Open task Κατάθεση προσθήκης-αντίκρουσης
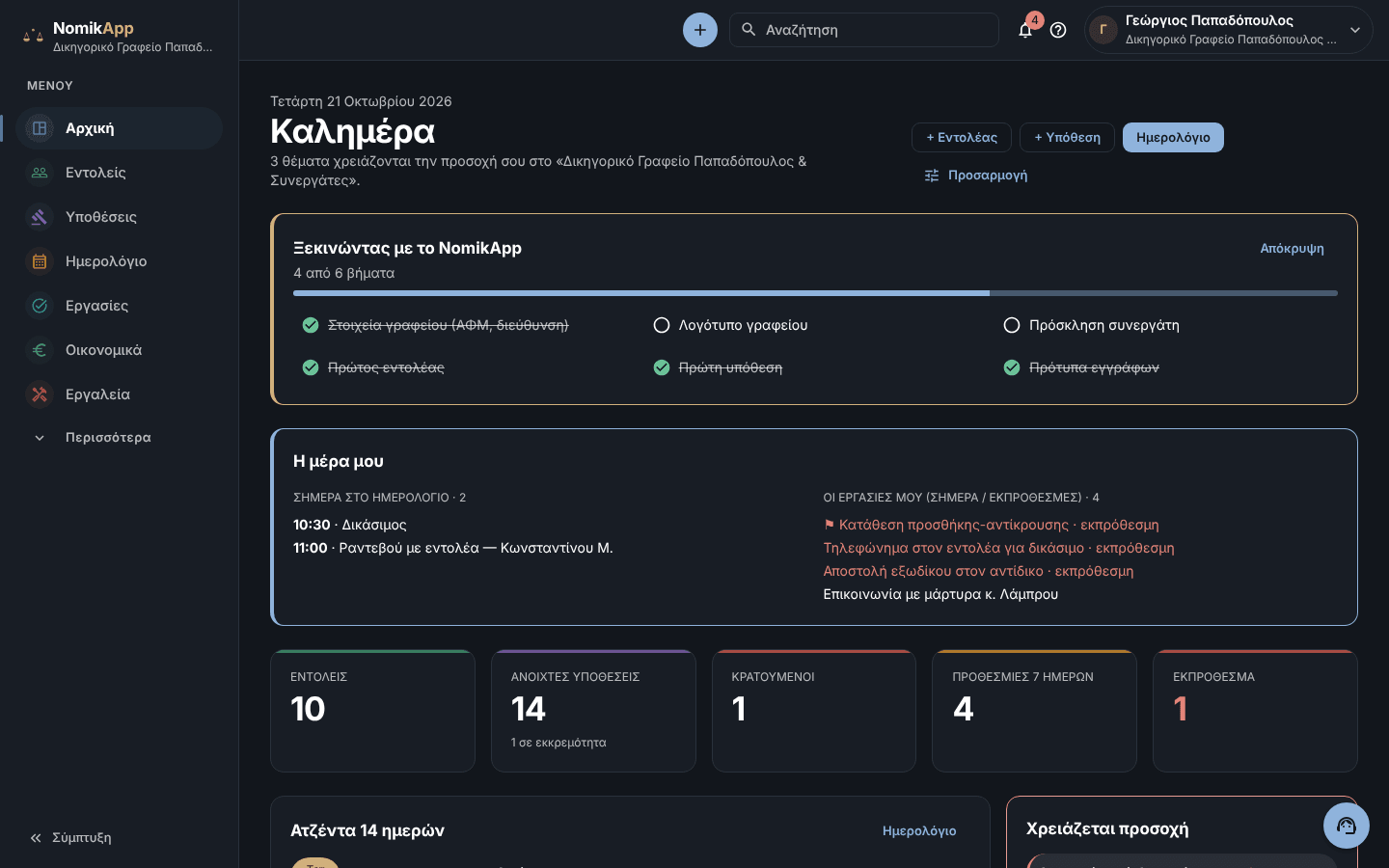Viewport: 1389px width, 868px height. click(991, 525)
